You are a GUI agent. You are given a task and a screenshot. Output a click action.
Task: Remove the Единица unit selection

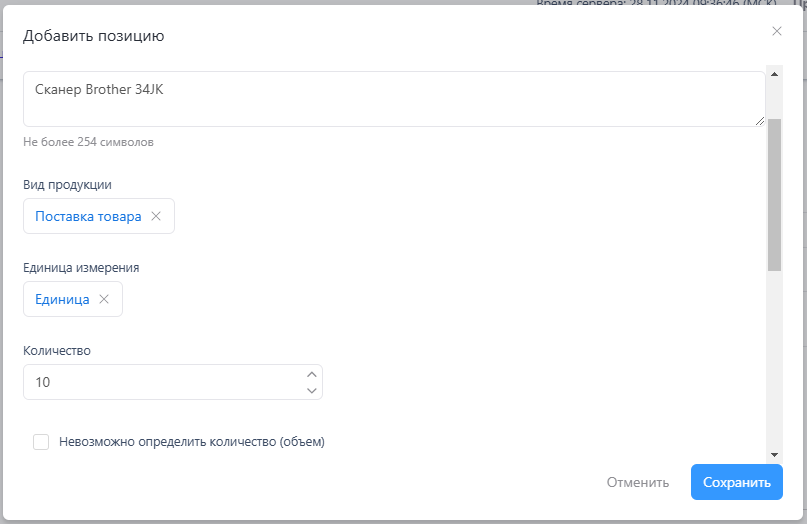104,299
